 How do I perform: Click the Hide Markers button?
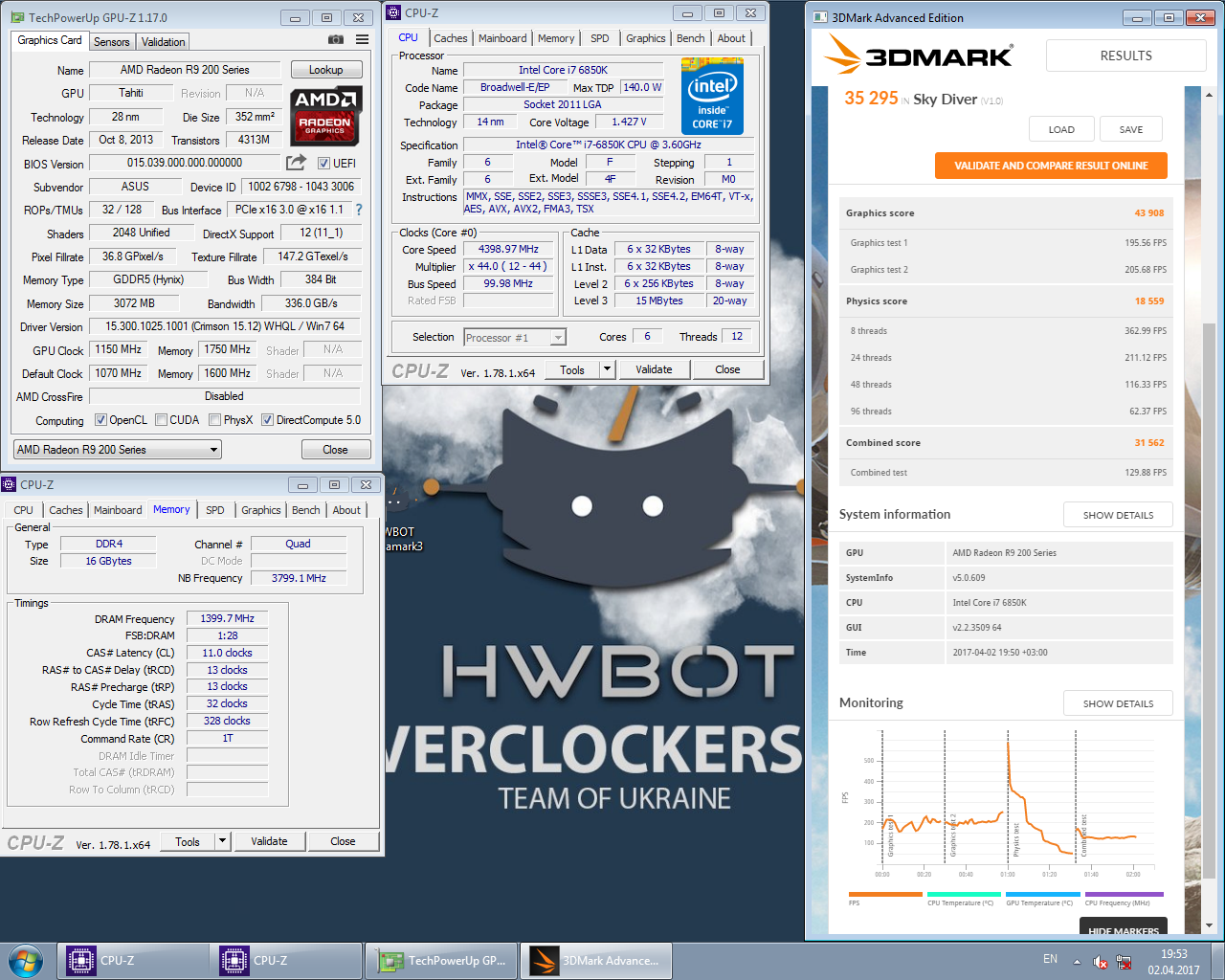pos(1124,926)
